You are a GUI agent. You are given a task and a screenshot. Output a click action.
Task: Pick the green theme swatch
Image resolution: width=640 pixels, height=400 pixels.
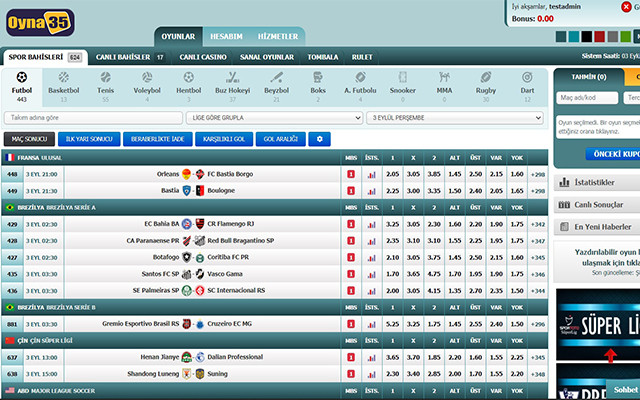(x=626, y=37)
